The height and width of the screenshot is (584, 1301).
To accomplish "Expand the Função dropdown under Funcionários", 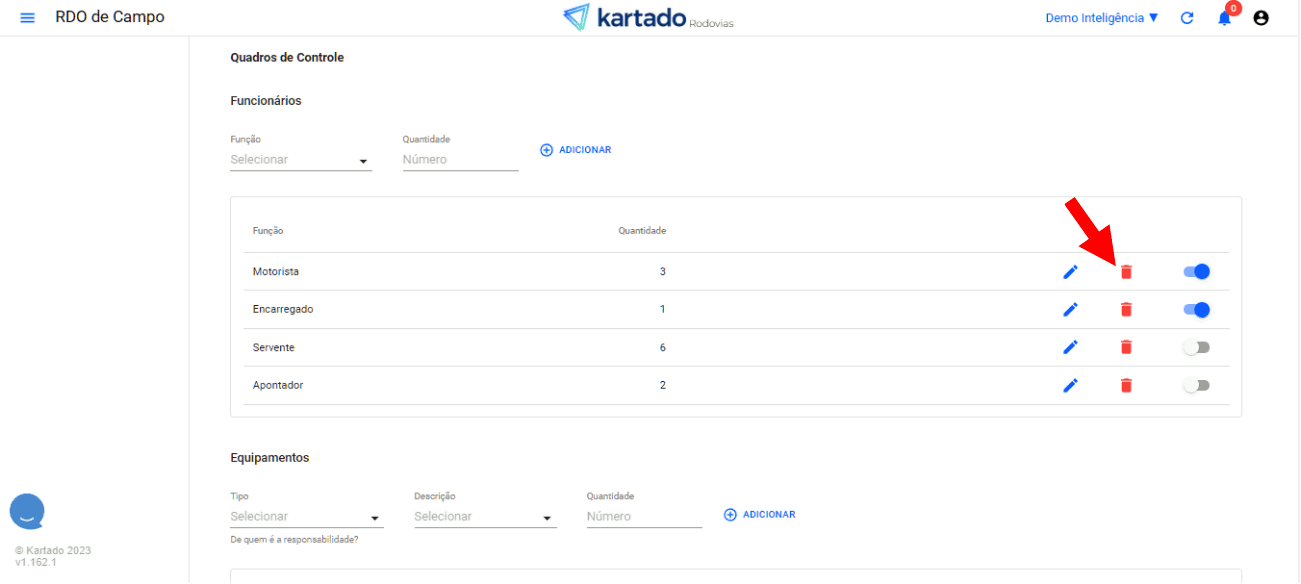I will click(x=300, y=160).
